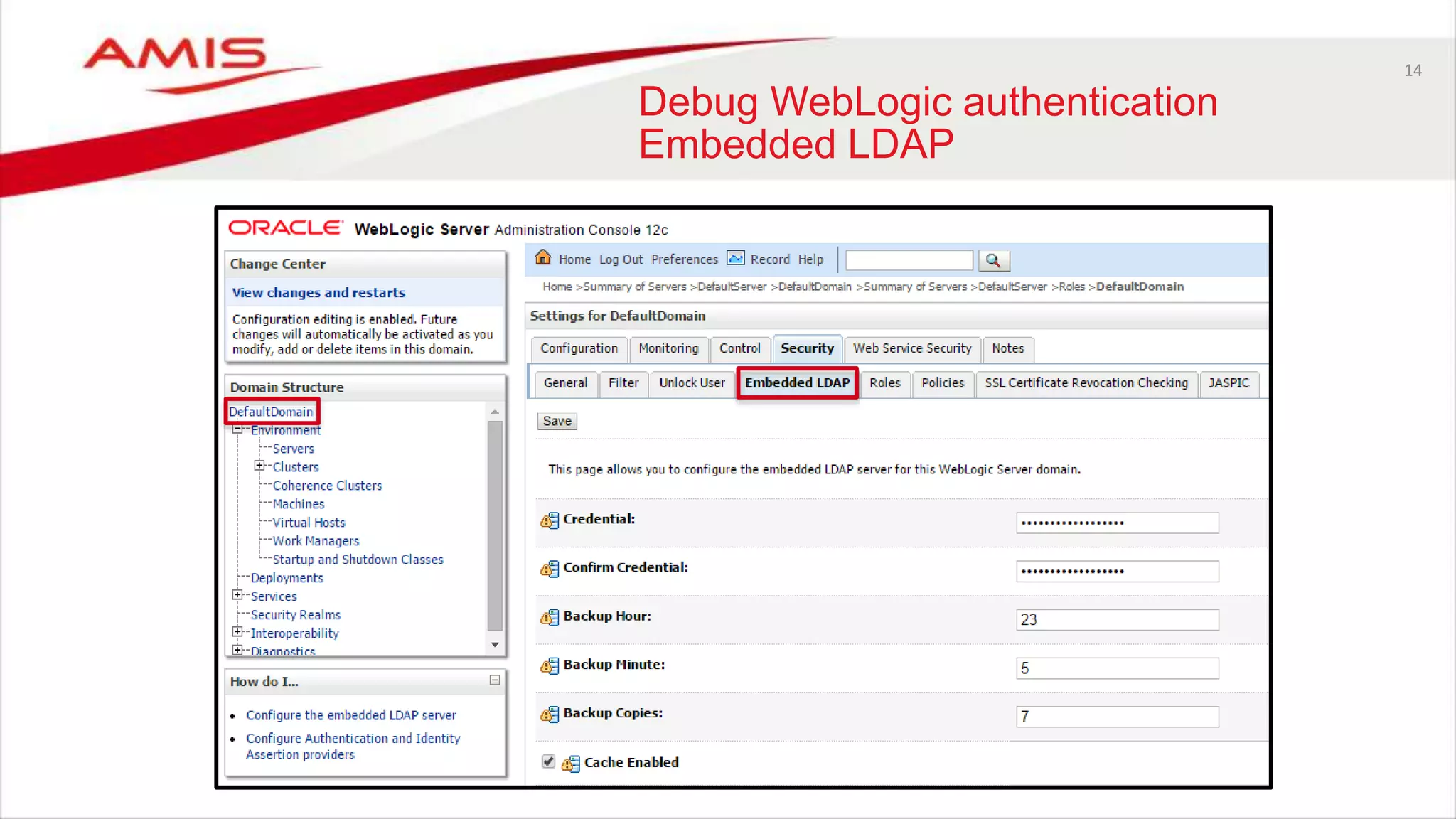Click the Record chart icon
The image size is (1456, 819).
coord(736,258)
